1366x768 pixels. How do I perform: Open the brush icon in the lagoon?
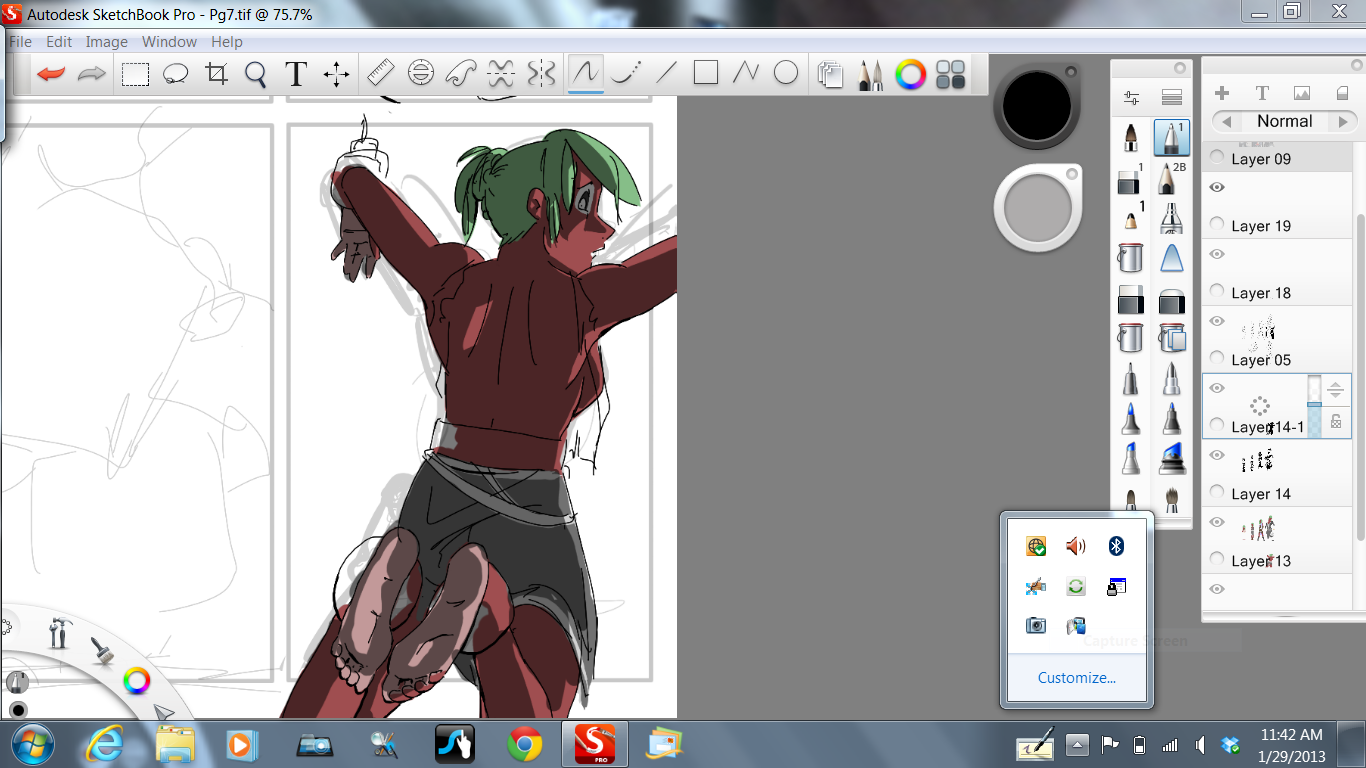[101, 651]
